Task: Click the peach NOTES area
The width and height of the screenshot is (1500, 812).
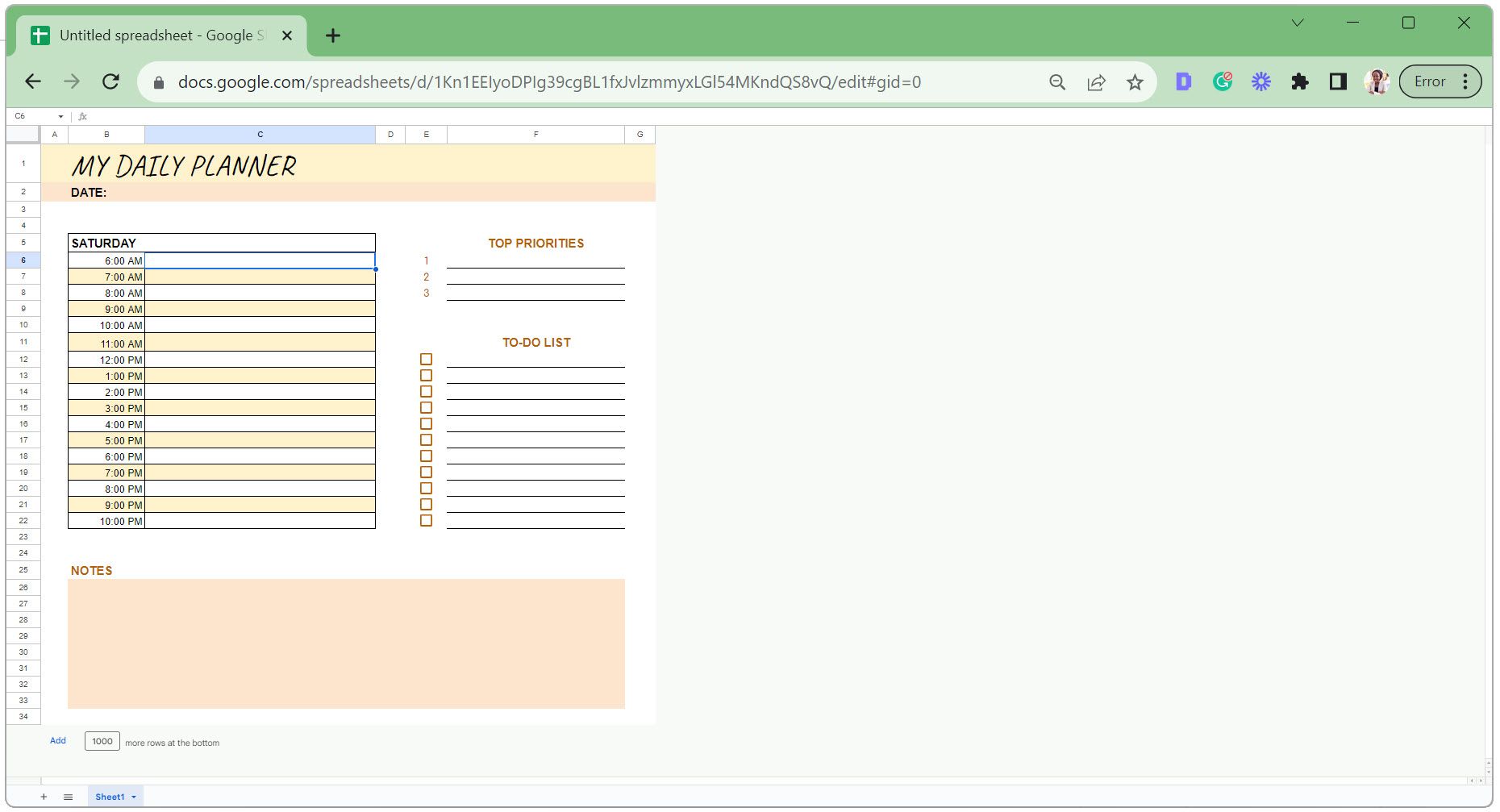Action: click(x=346, y=643)
